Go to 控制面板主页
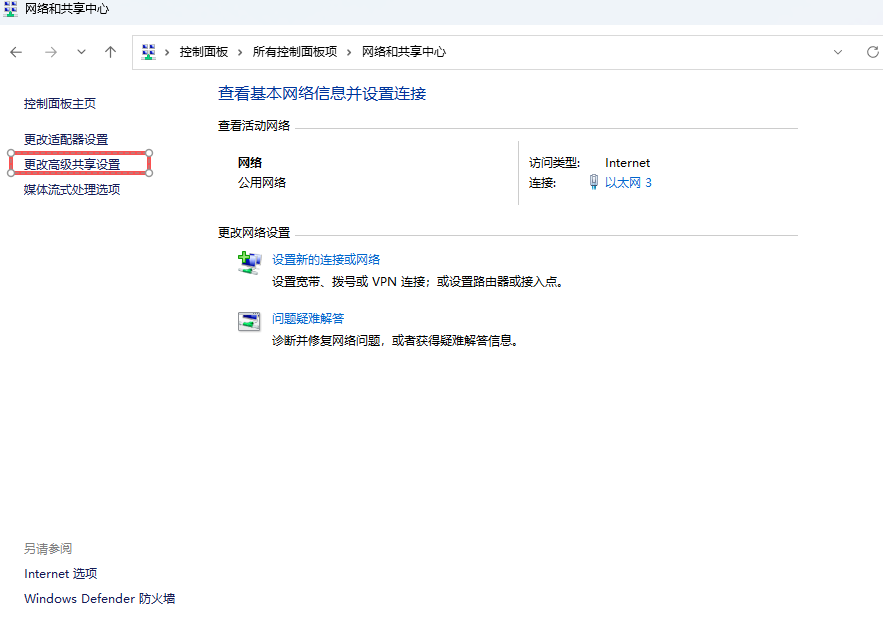 coord(60,103)
